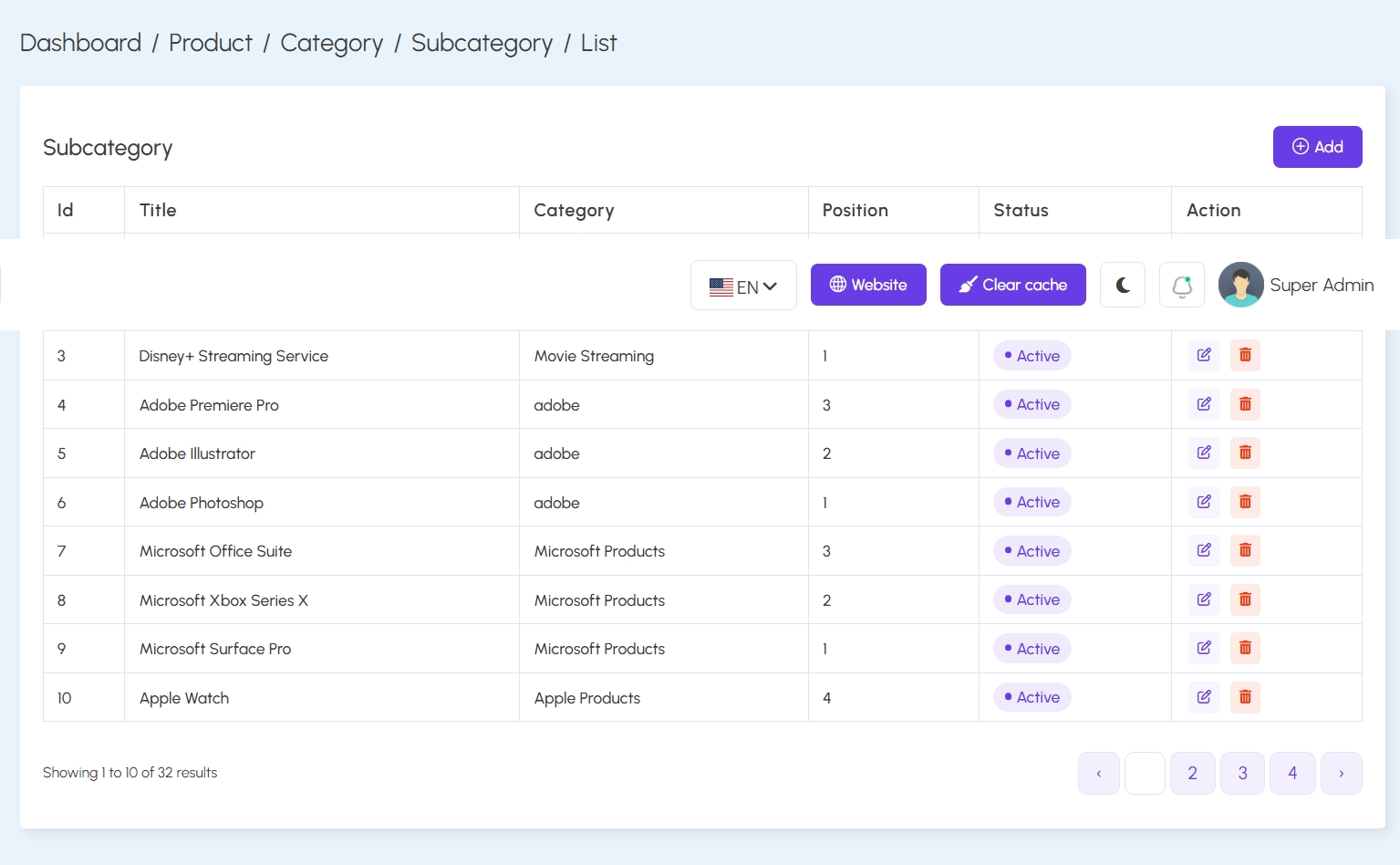Delete the Adobe Photoshop subcategory
The width and height of the screenshot is (1400, 865).
click(x=1245, y=502)
